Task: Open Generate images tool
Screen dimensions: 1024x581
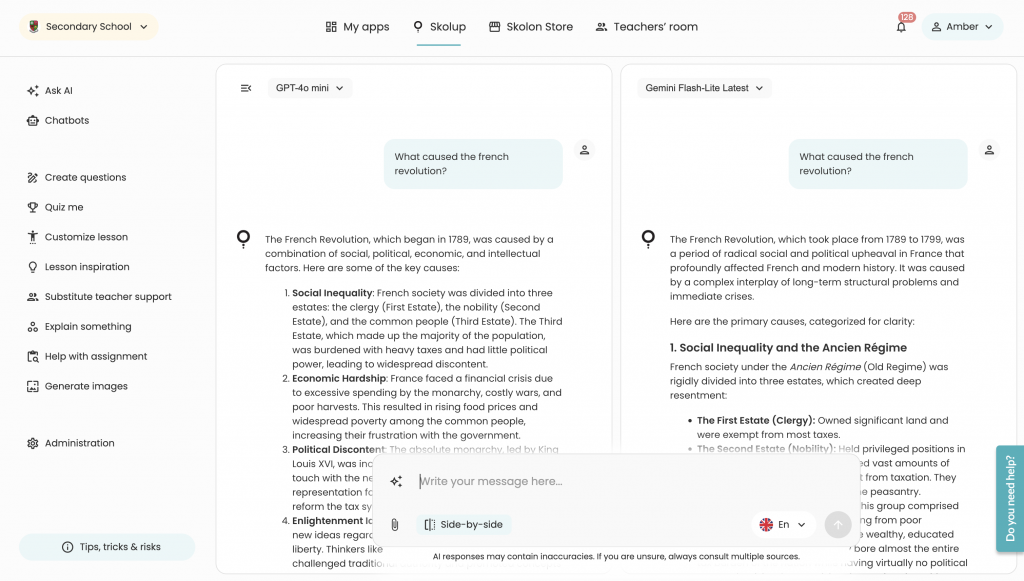Action: coord(86,386)
